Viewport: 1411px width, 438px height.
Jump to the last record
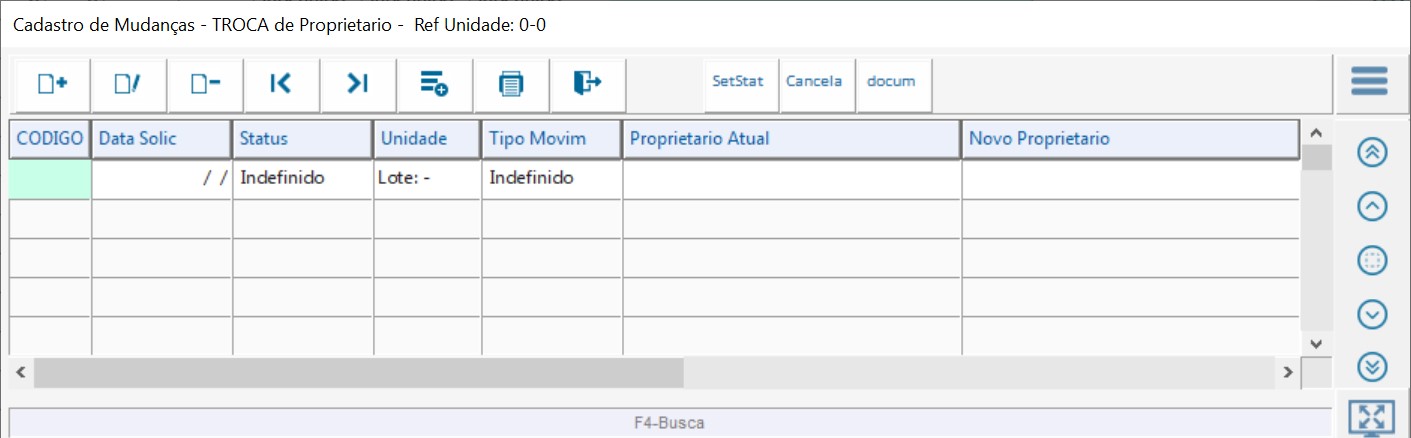pyautogui.click(x=358, y=84)
